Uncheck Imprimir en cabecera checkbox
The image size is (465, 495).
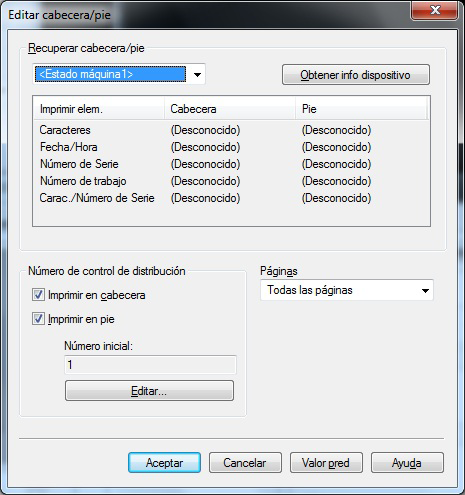pyautogui.click(x=38, y=295)
